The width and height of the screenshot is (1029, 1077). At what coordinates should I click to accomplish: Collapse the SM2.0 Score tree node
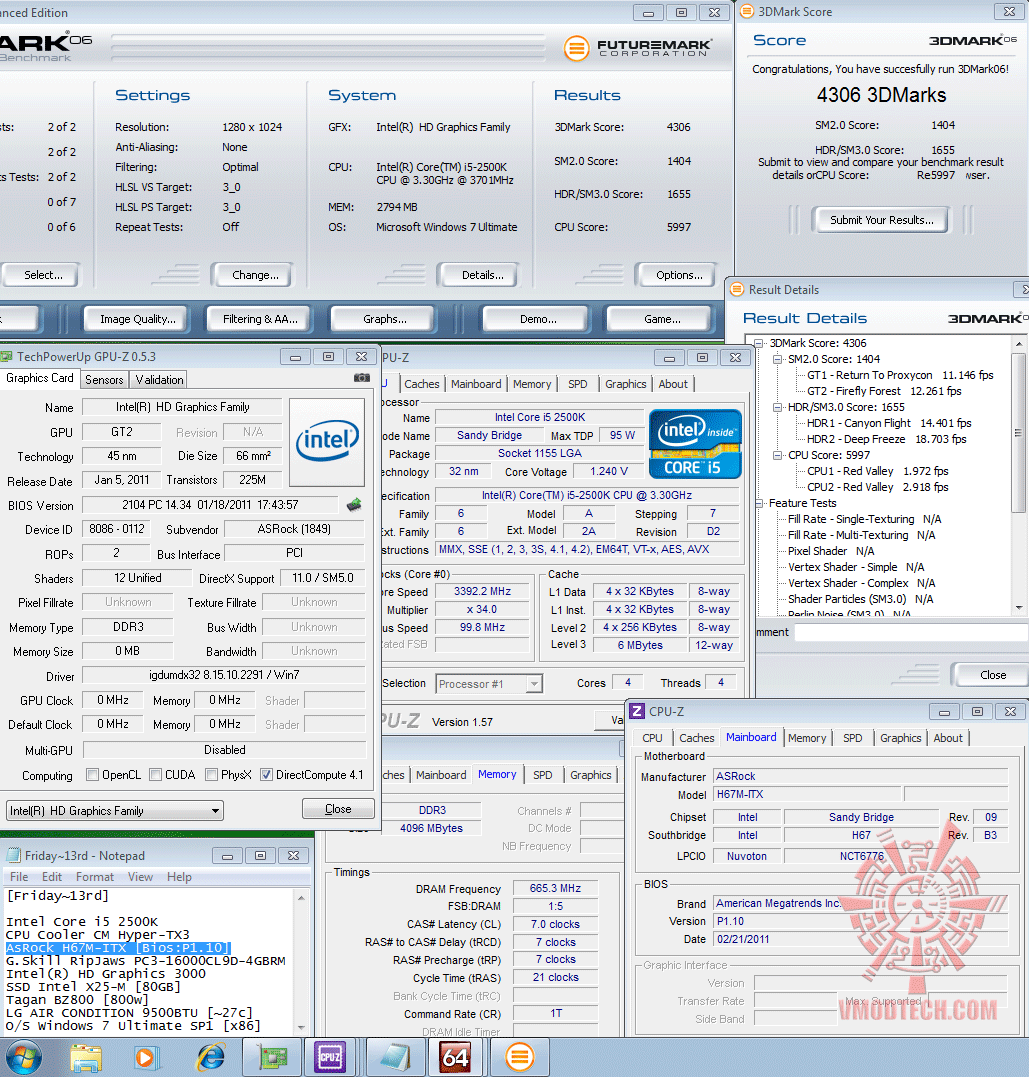[x=779, y=359]
